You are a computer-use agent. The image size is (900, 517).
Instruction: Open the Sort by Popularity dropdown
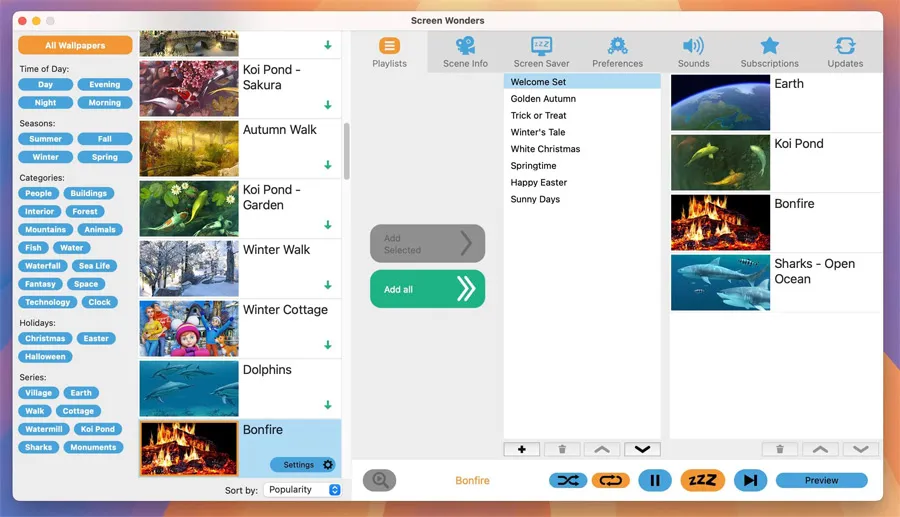click(x=304, y=490)
